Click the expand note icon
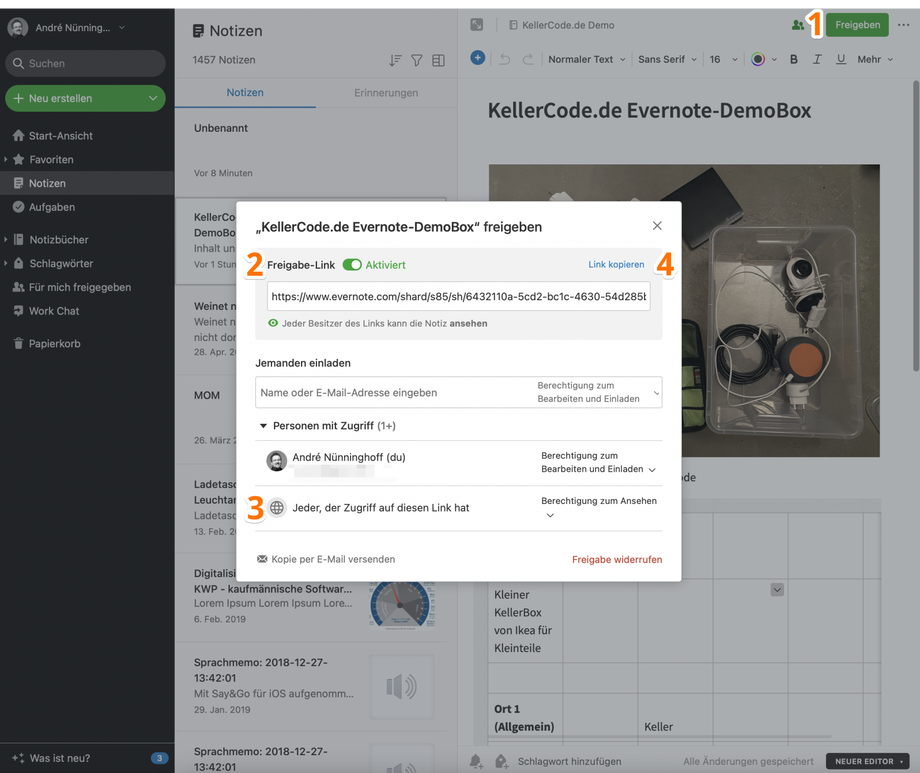Image resolution: width=920 pixels, height=773 pixels. 477,25
